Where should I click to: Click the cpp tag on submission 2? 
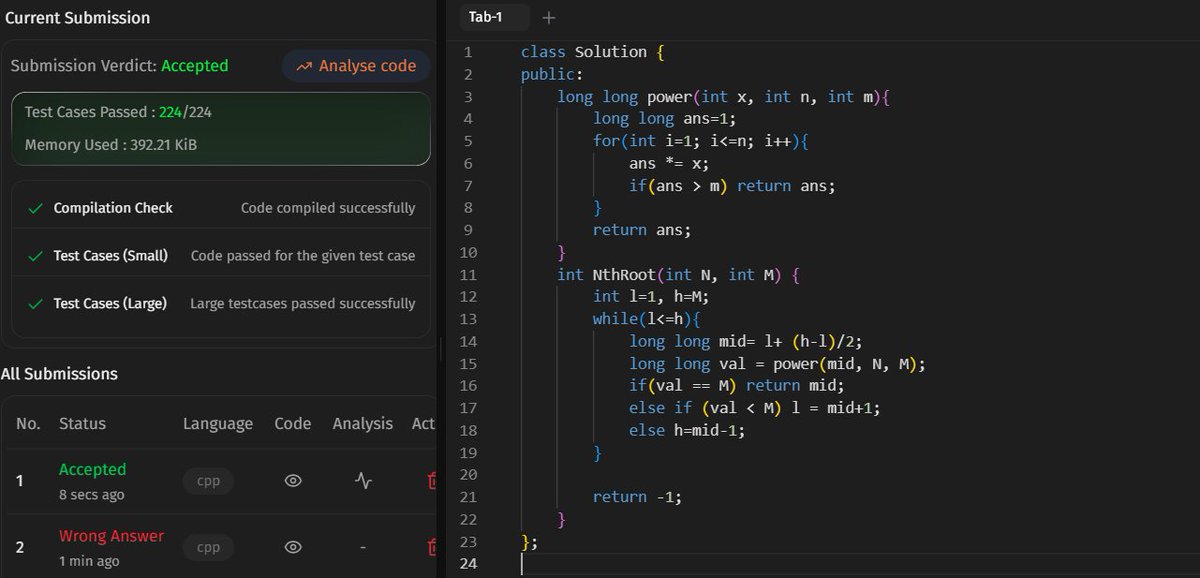[x=208, y=547]
